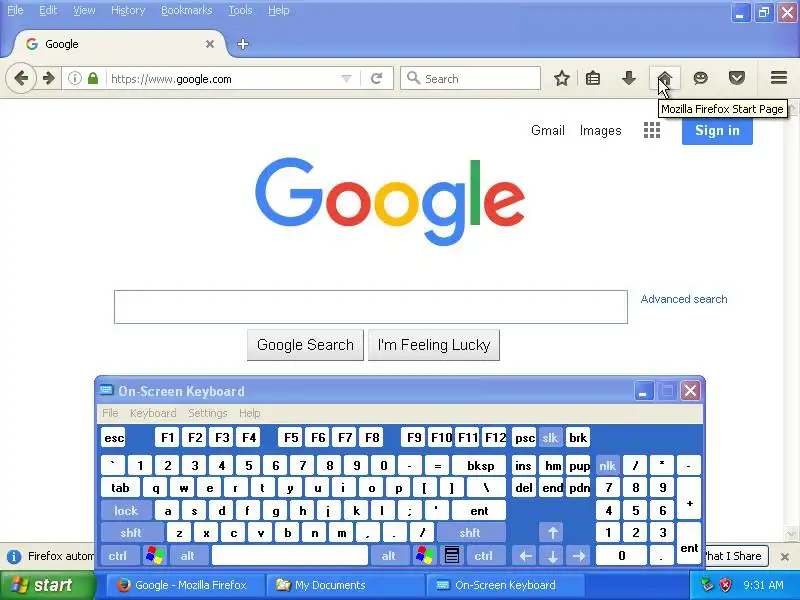Toggle the right ctrl key
Viewport: 800px width, 600px height.
coord(484,556)
